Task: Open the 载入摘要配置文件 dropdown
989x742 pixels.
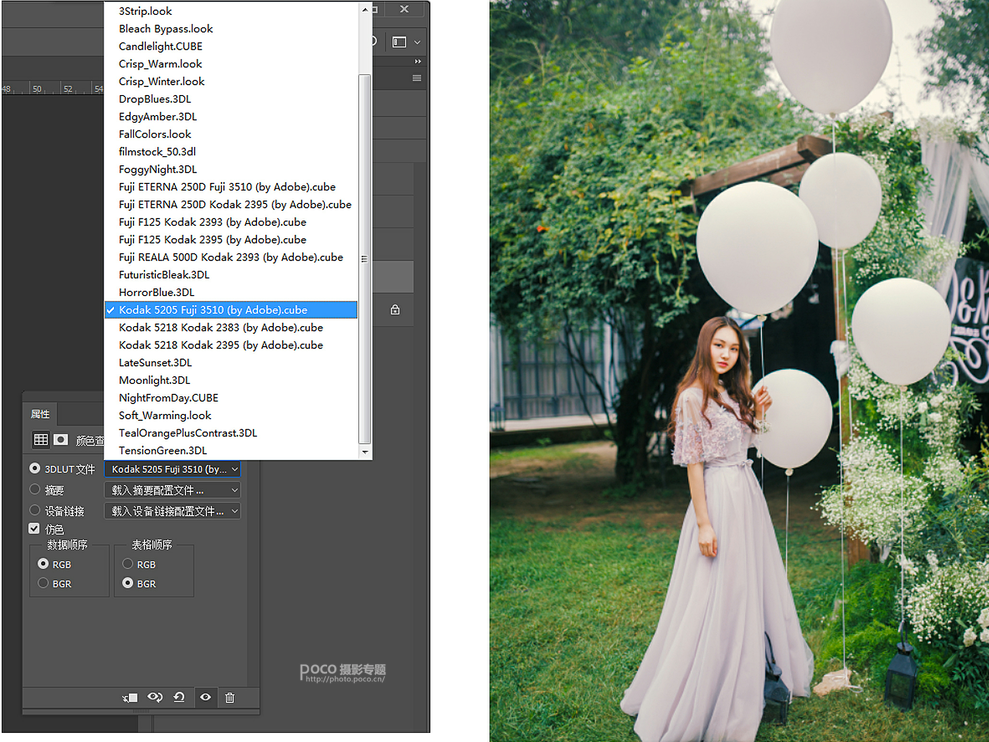Action: (173, 490)
